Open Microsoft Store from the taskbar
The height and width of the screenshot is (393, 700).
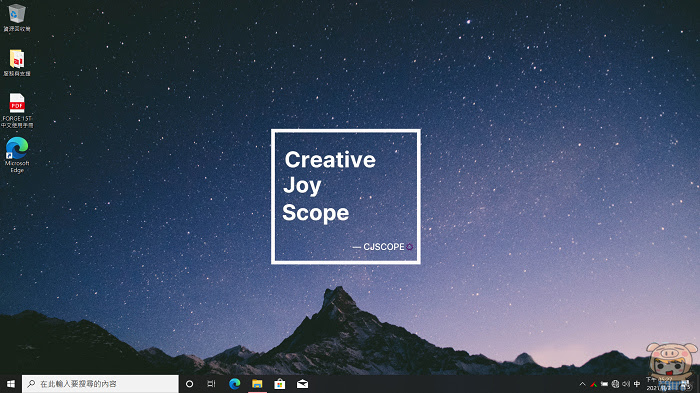(280, 384)
